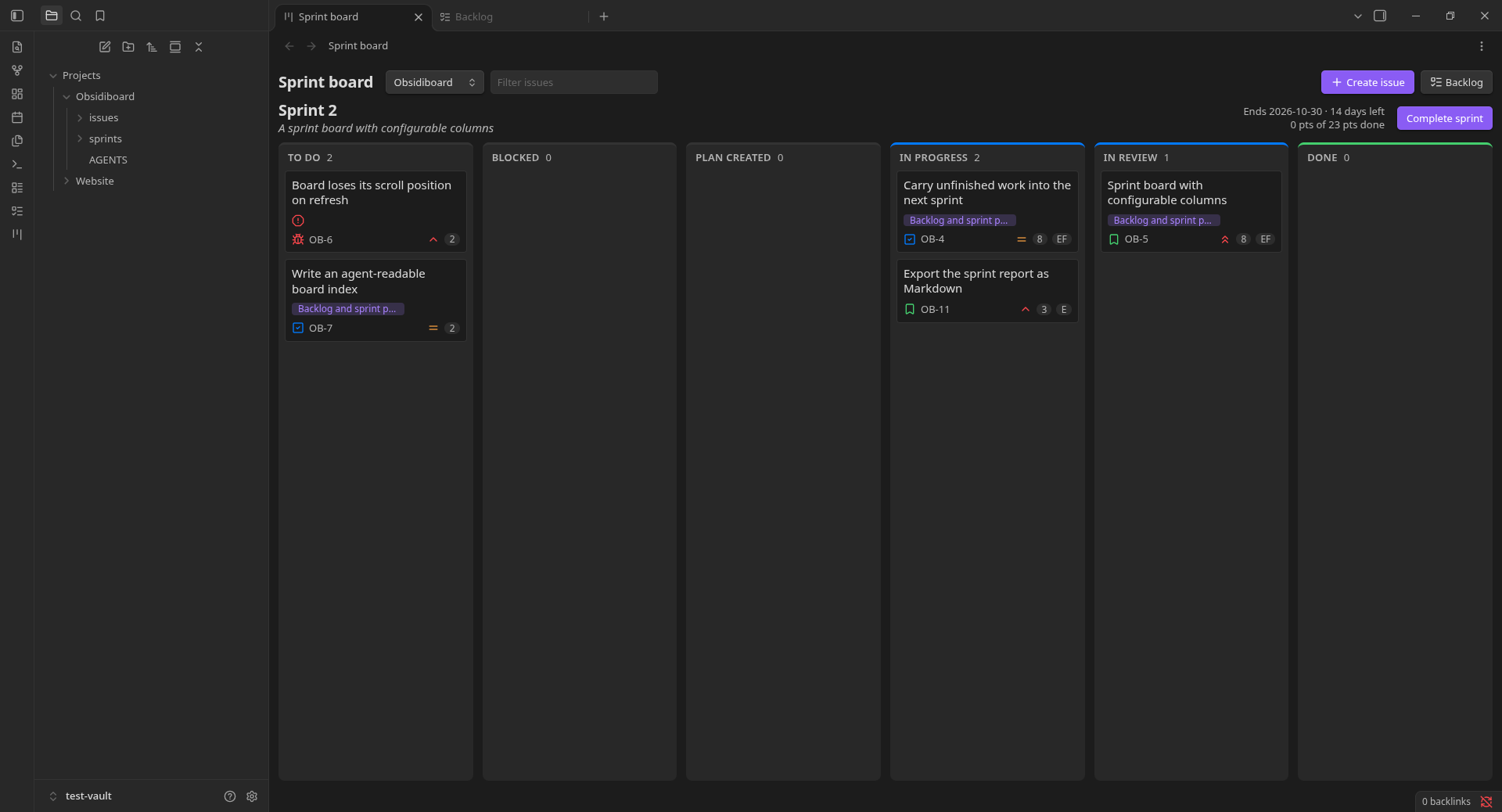Expand the issues folder
This screenshot has width=1502, height=812.
point(80,118)
